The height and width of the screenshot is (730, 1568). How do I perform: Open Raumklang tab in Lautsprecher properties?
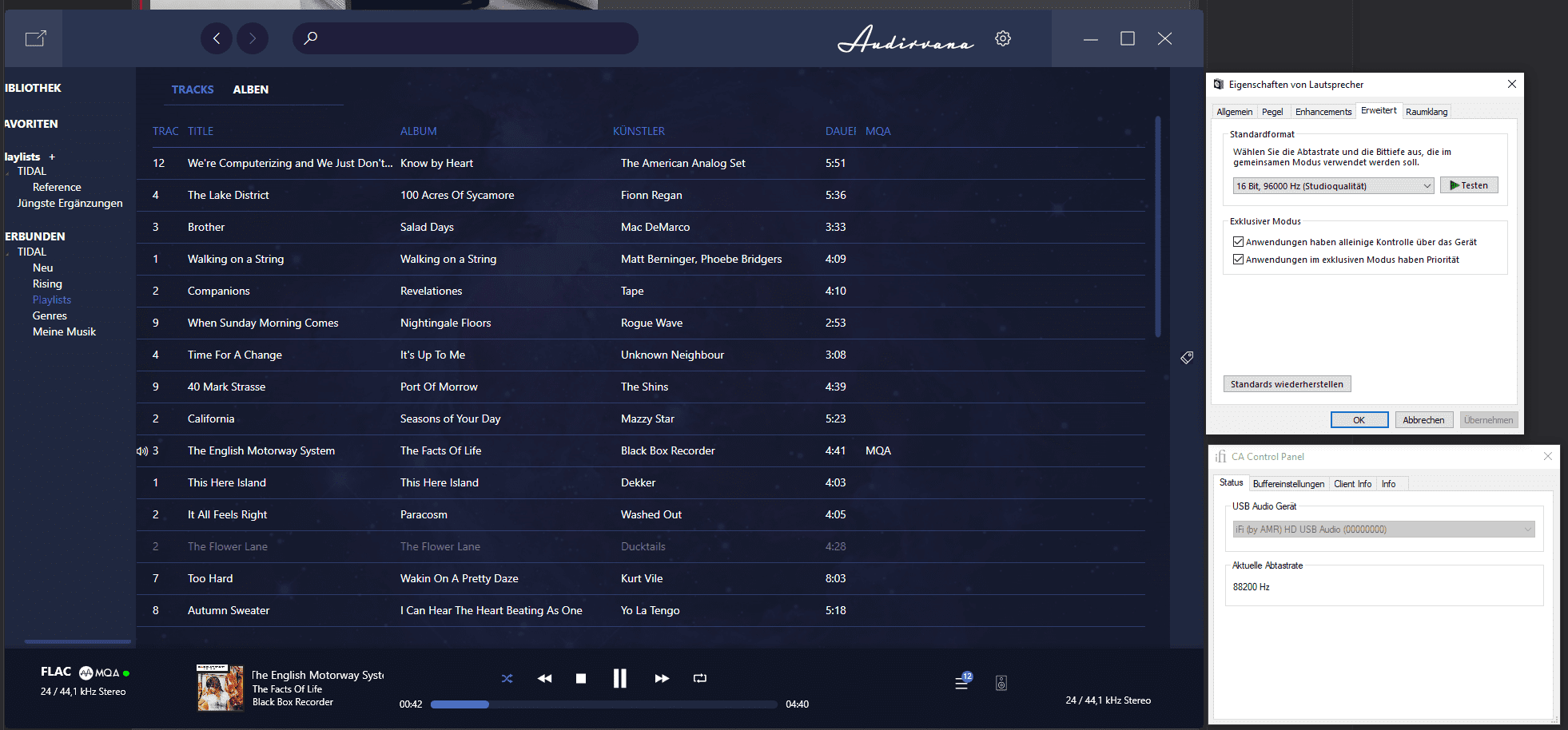click(x=1427, y=112)
